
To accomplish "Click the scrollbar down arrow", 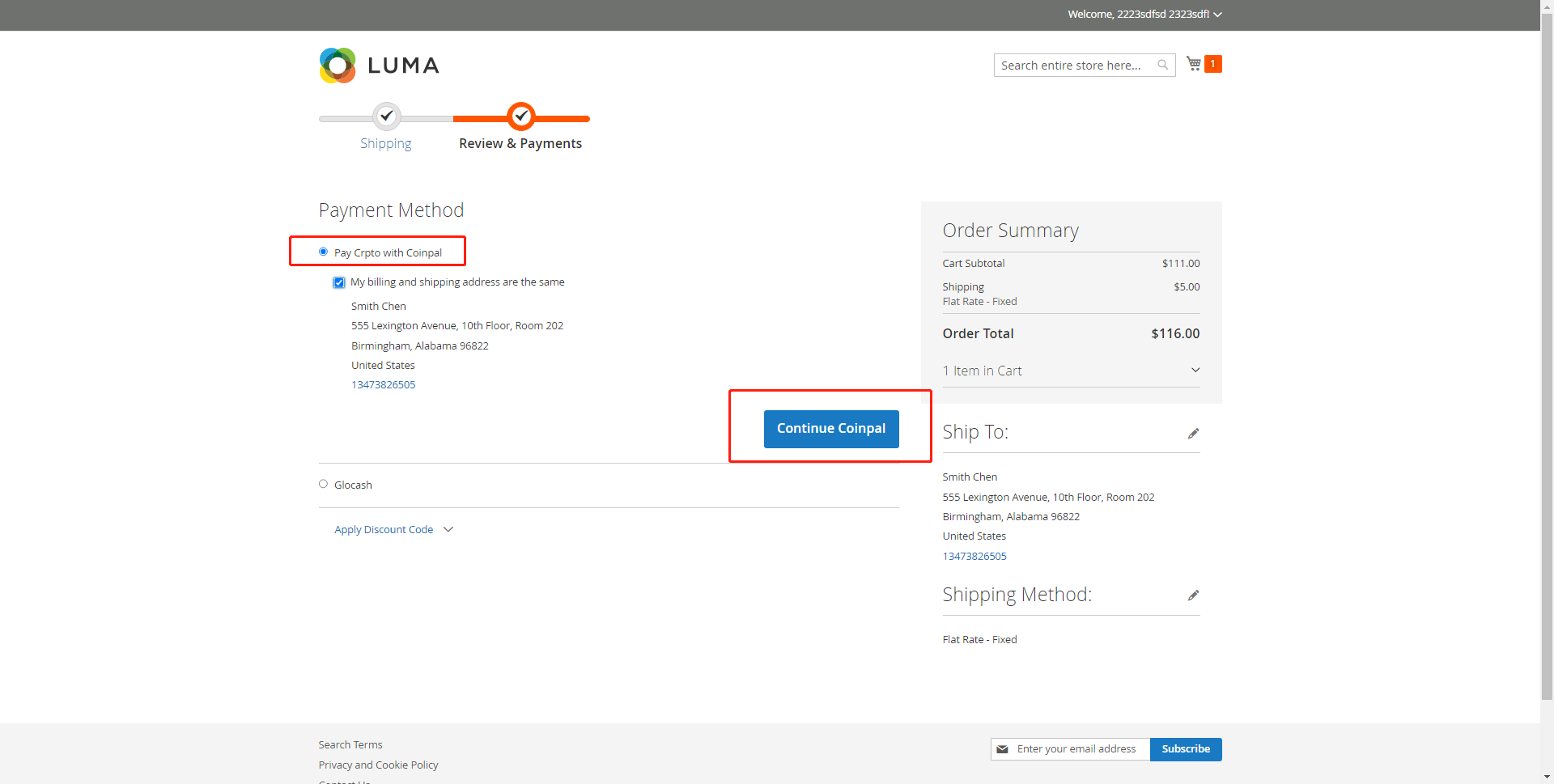I will 1547,777.
